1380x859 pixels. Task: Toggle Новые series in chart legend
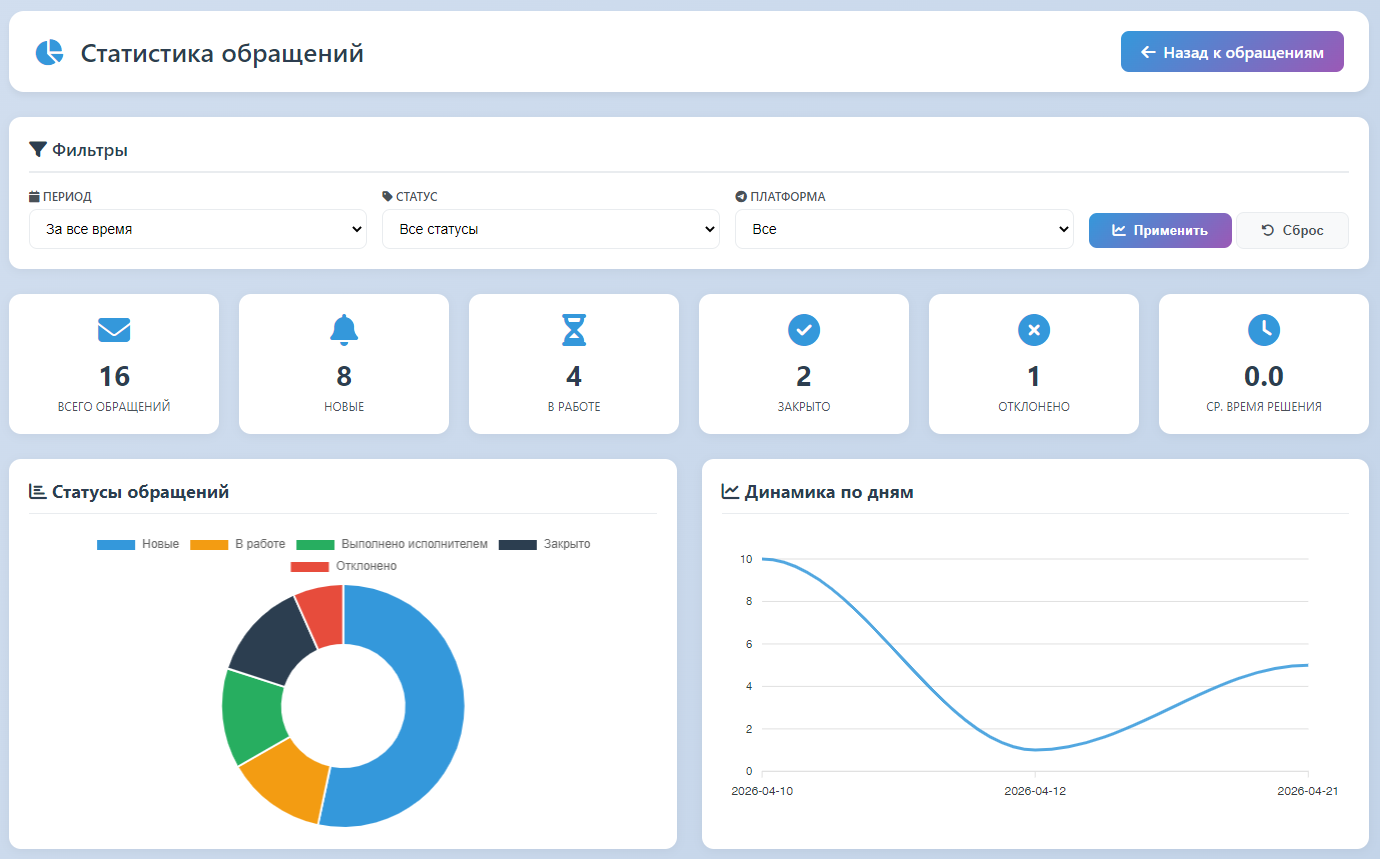pyautogui.click(x=138, y=544)
